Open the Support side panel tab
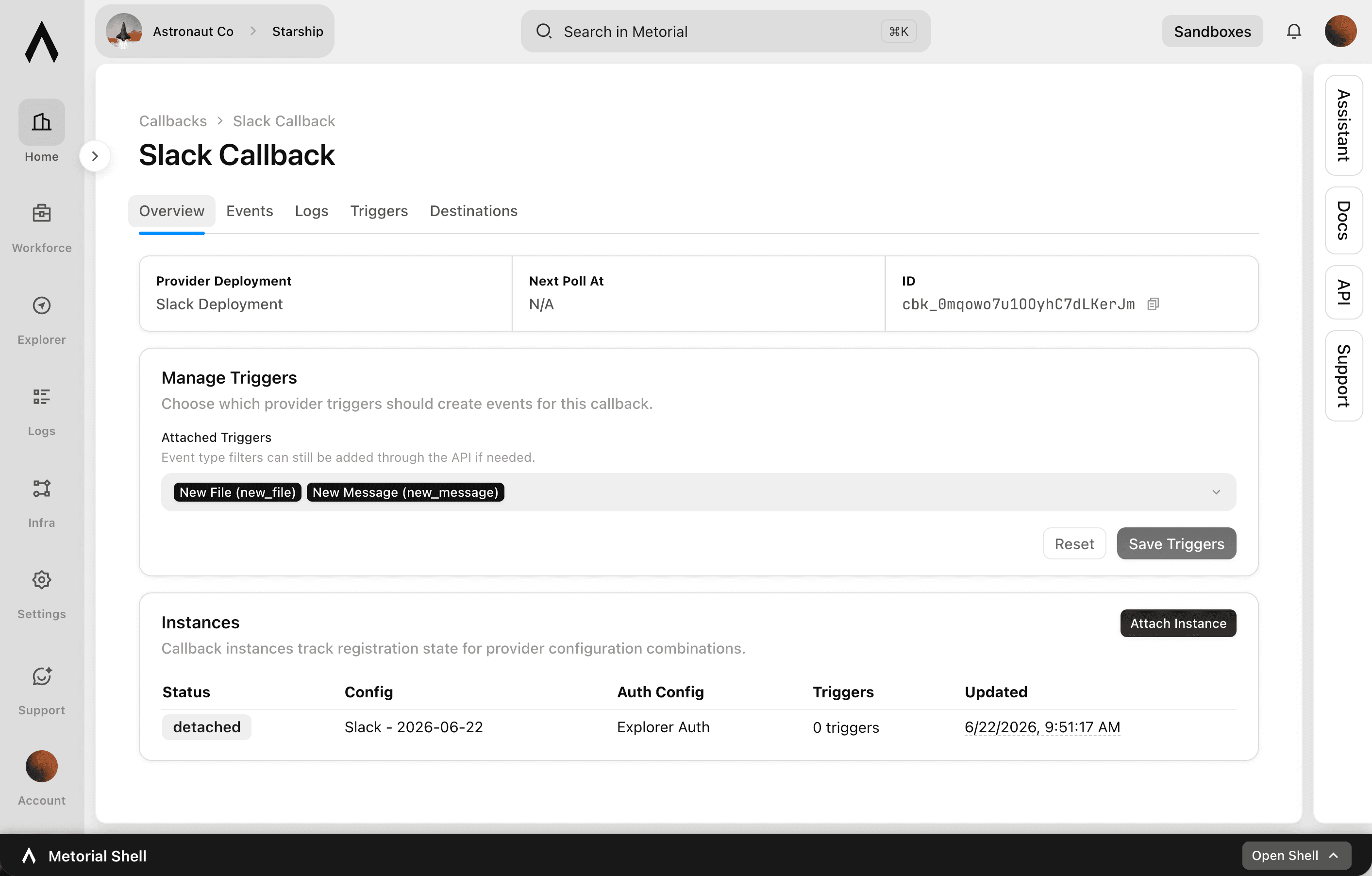The image size is (1372, 876). coord(1343,376)
